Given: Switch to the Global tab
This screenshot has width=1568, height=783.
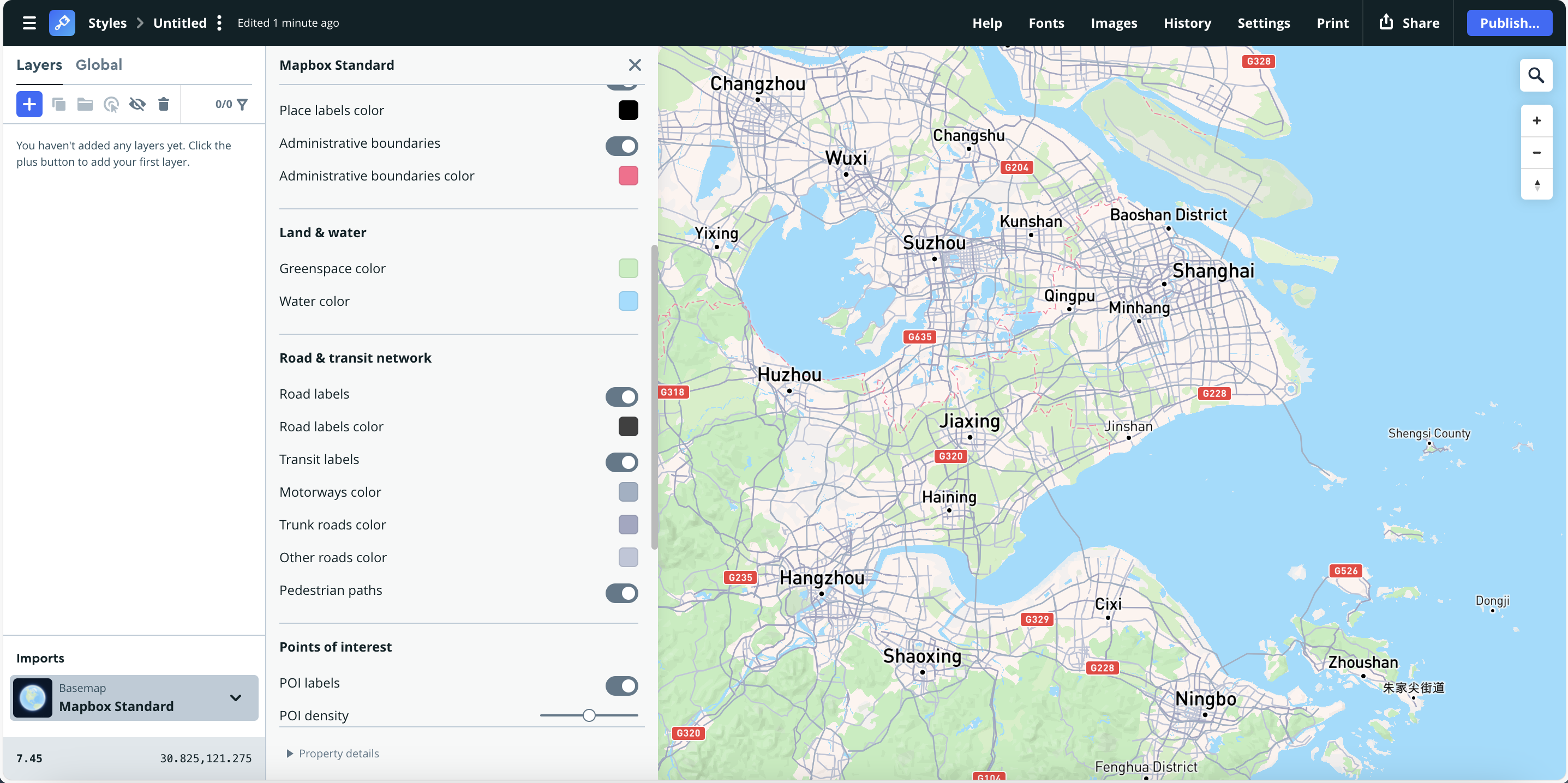Looking at the screenshot, I should pyautogui.click(x=99, y=64).
